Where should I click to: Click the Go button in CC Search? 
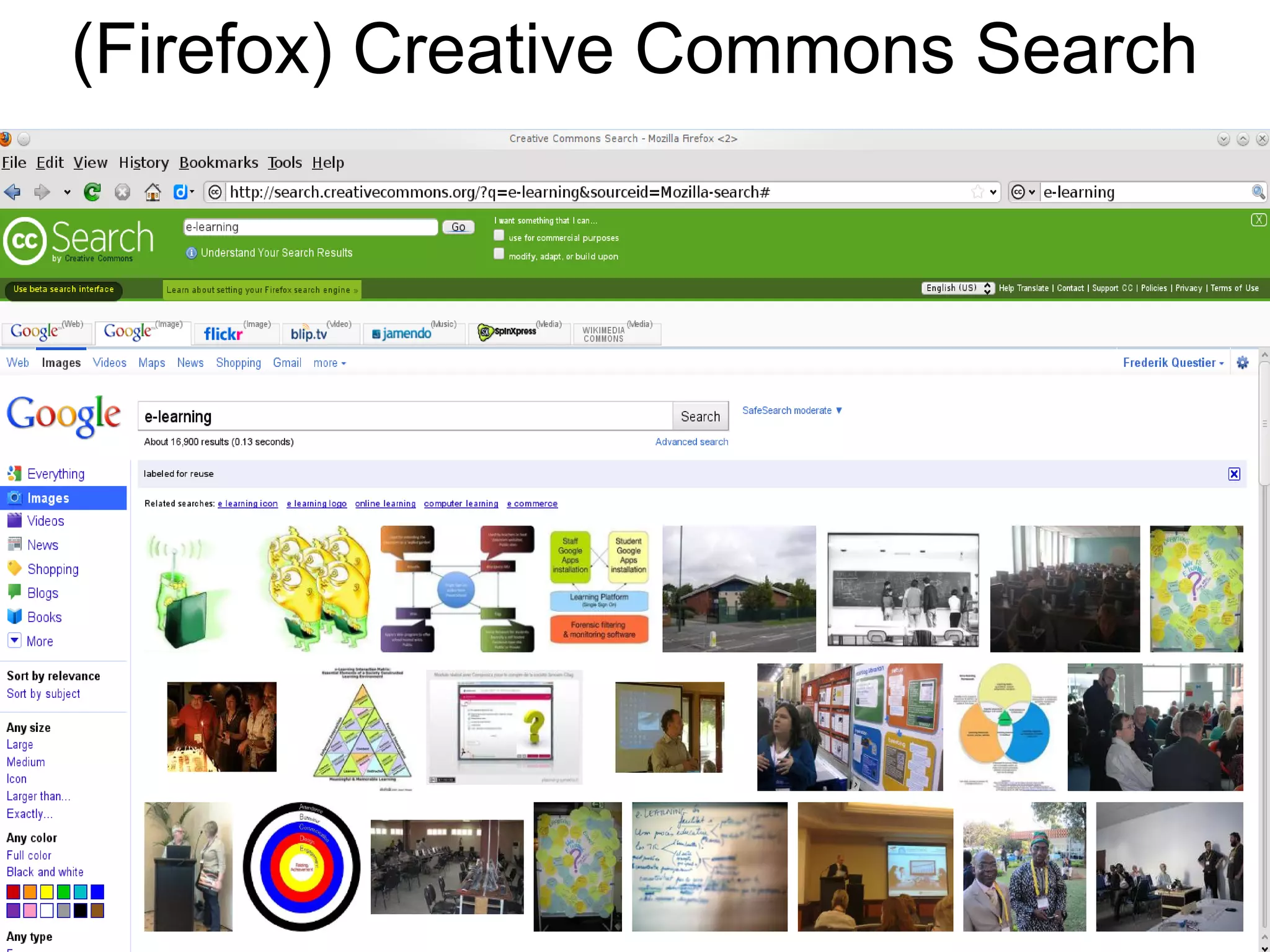pyautogui.click(x=458, y=227)
